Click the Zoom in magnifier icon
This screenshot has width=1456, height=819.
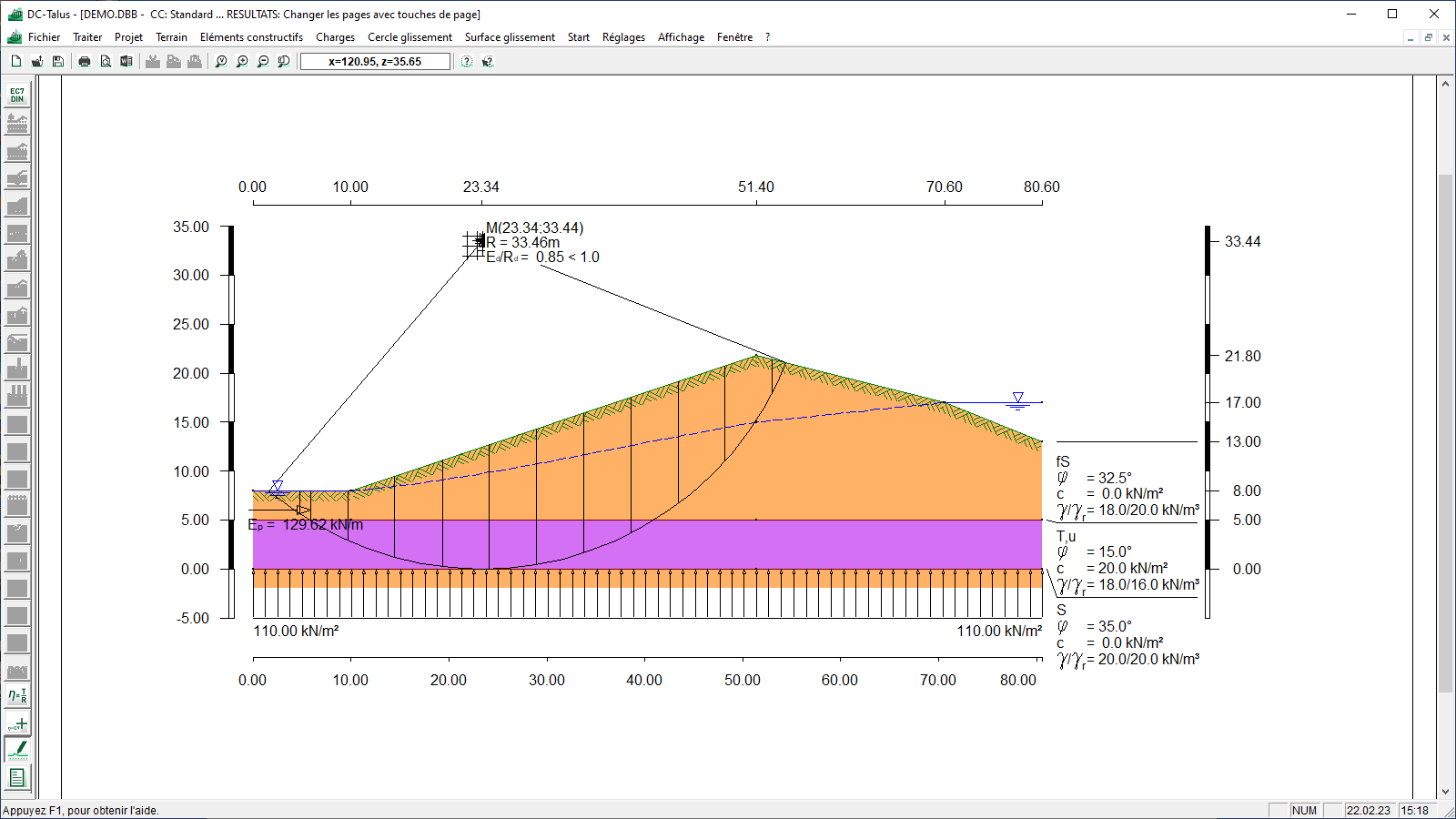pyautogui.click(x=242, y=61)
